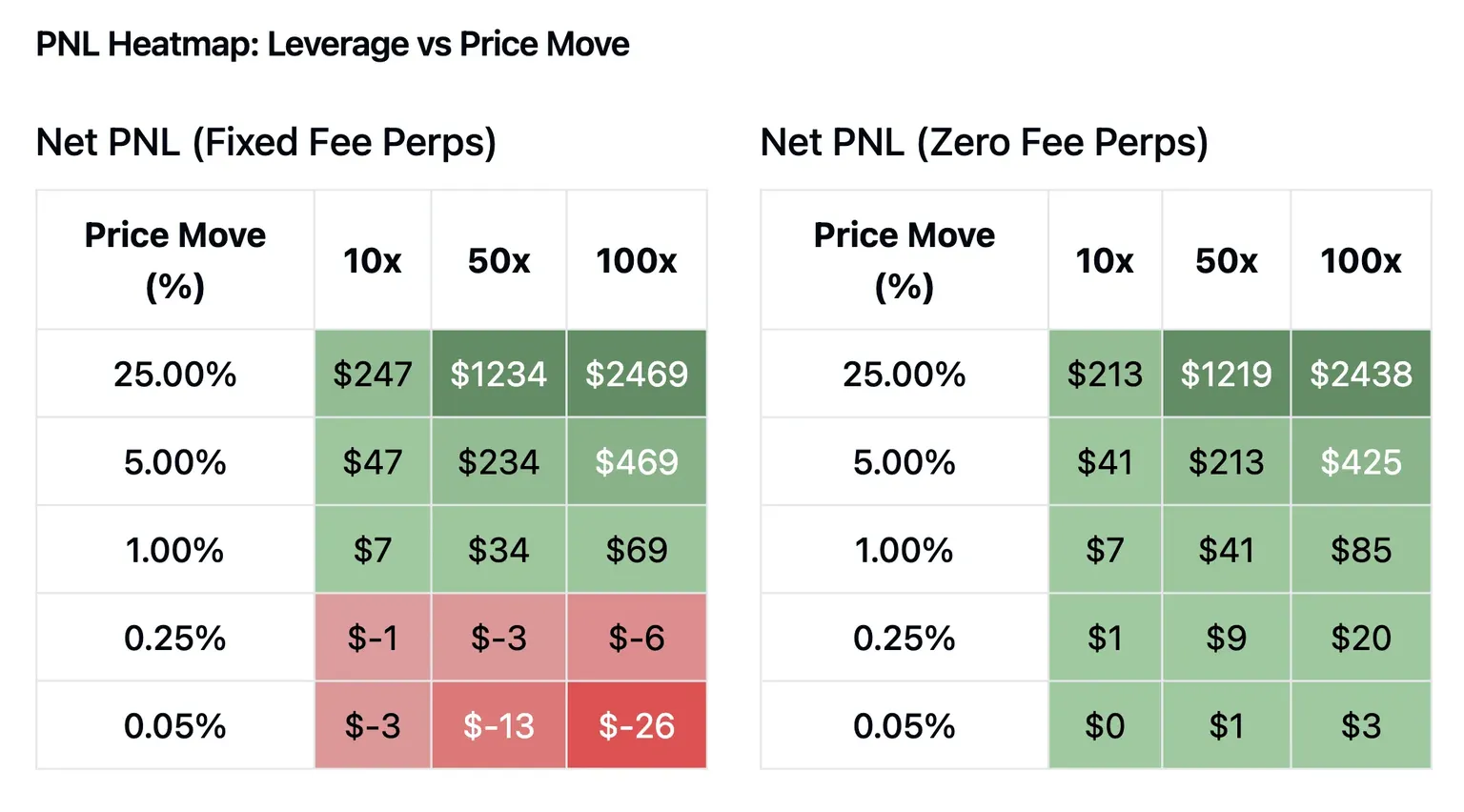Viewport: 1464px width, 812px height.
Task: Click the 100x column header in Fixed Fee table
Action: pos(637,260)
